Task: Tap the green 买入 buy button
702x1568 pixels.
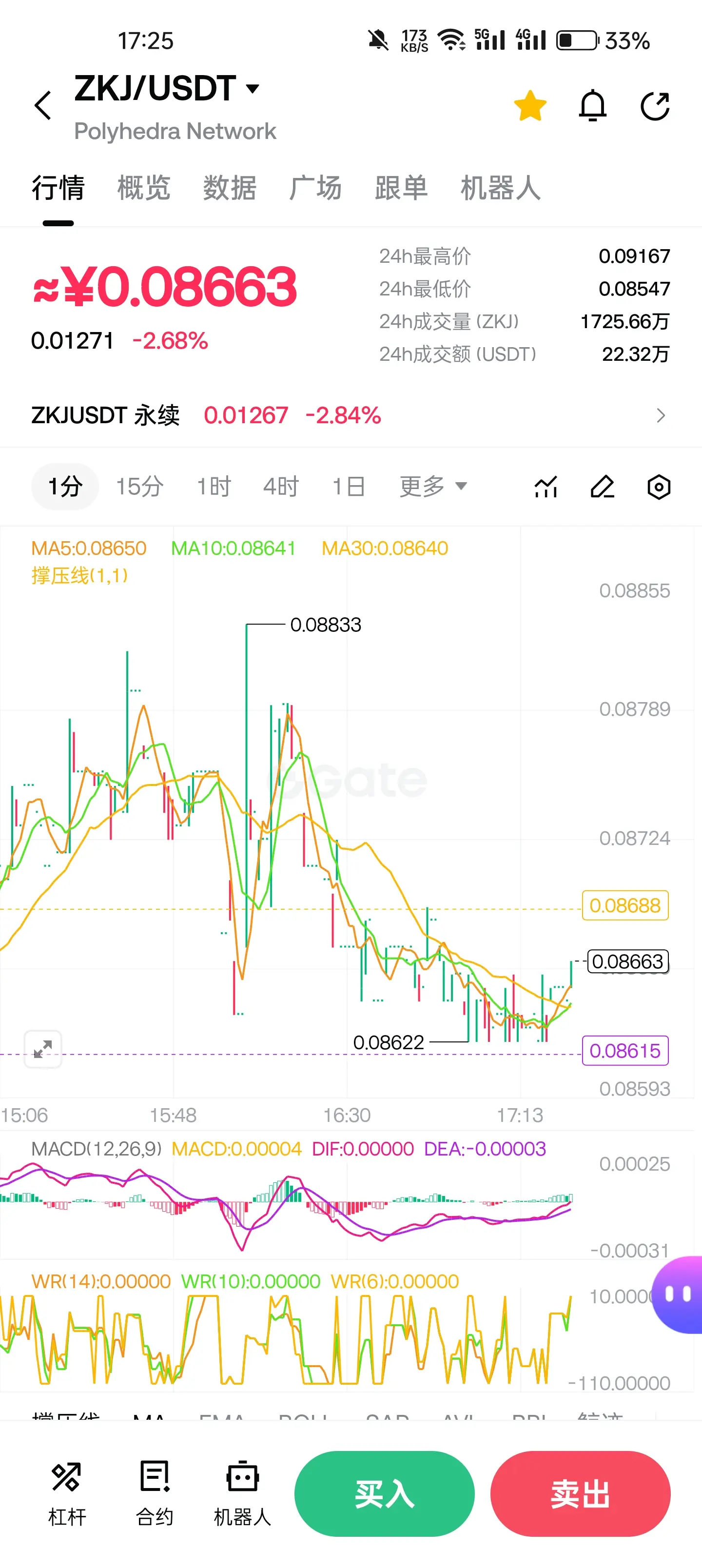Action: pos(384,1493)
